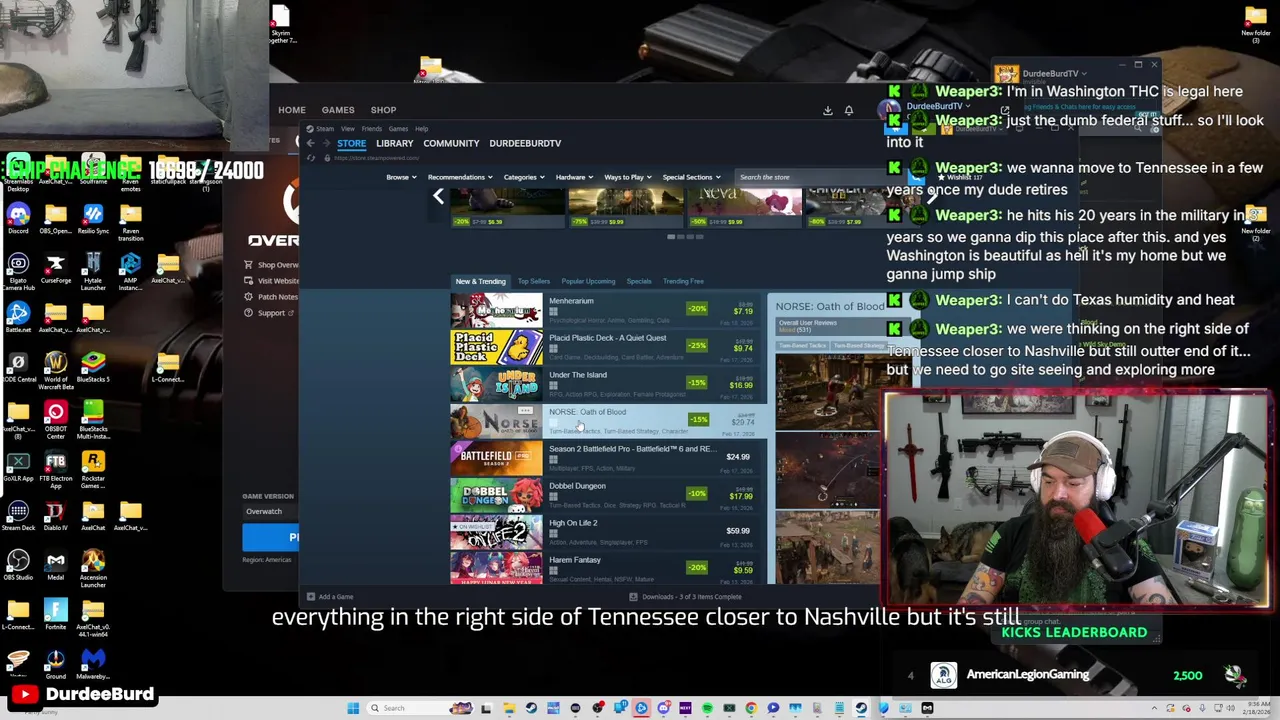Click Support link in Battle.net
The width and height of the screenshot is (1280, 720).
270,313
